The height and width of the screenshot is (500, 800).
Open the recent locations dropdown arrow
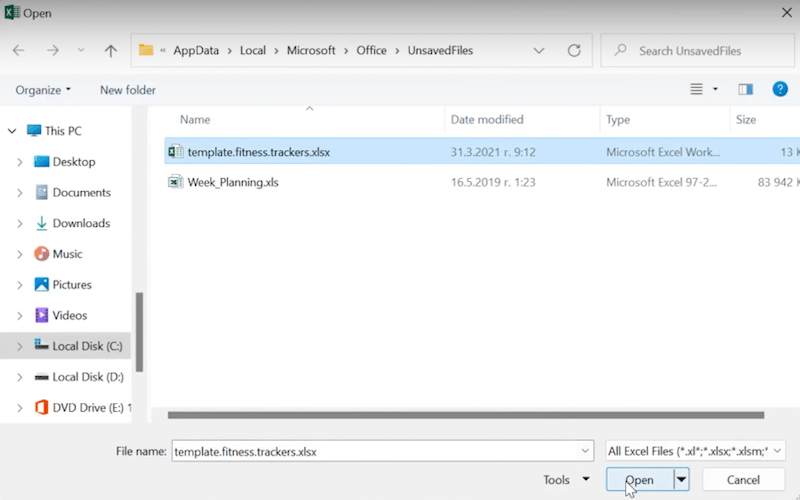point(81,51)
